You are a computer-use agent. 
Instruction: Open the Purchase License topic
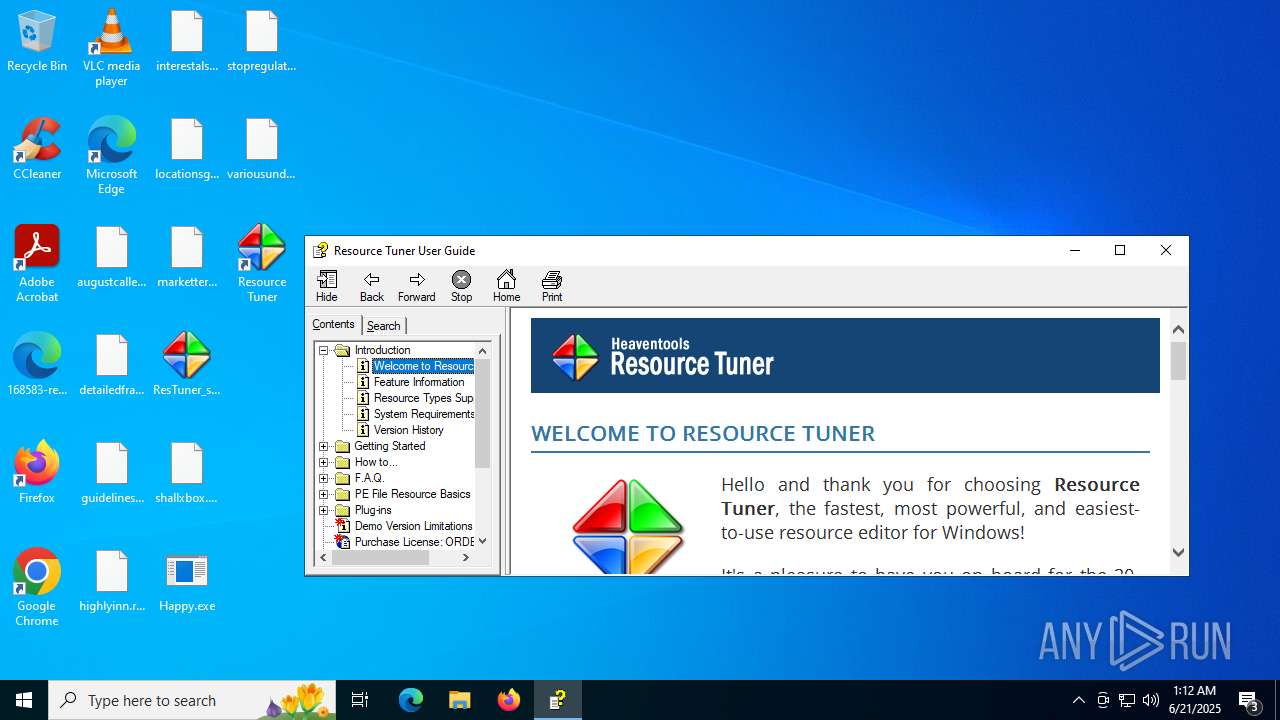click(414, 542)
